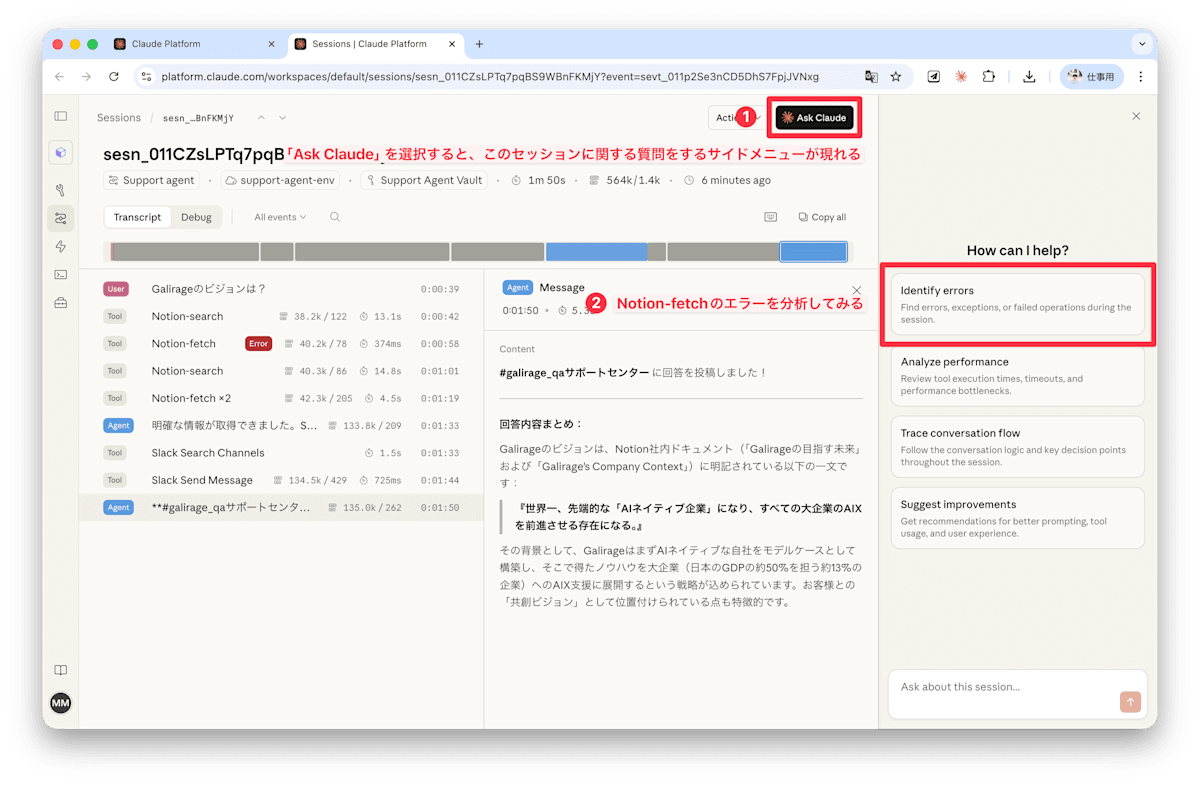The width and height of the screenshot is (1200, 785).
Task: Reload the page
Action: click(114, 76)
